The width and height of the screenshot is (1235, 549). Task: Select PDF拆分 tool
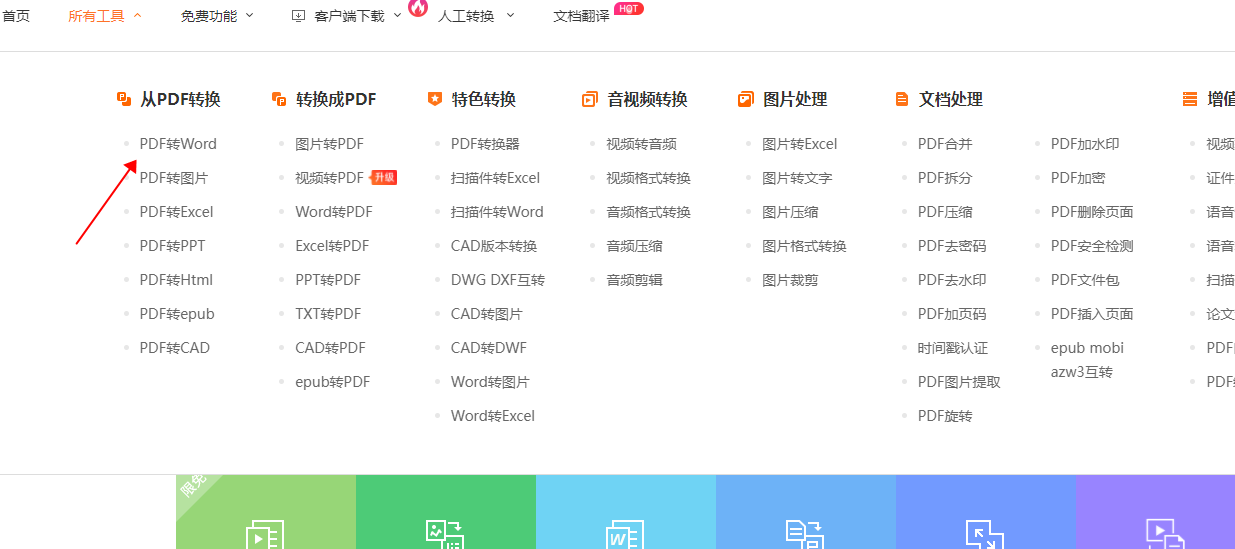(946, 178)
